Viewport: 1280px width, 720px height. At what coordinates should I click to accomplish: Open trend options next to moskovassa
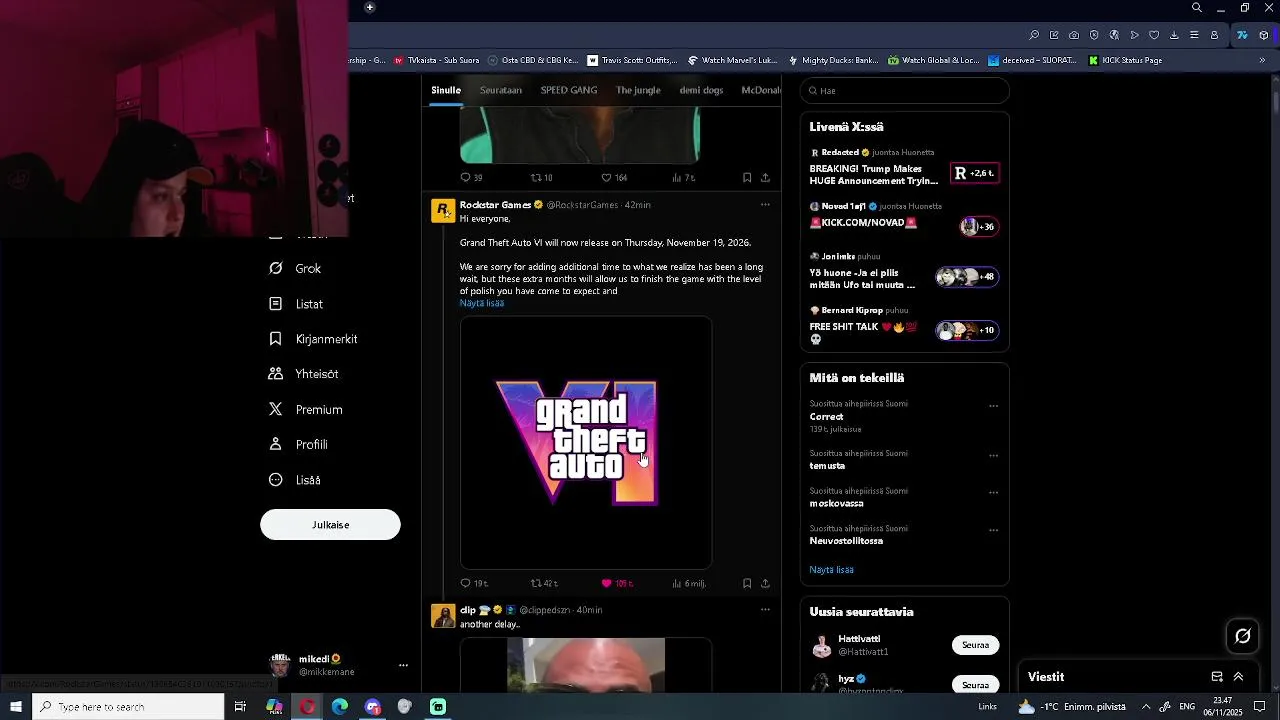coord(993,492)
